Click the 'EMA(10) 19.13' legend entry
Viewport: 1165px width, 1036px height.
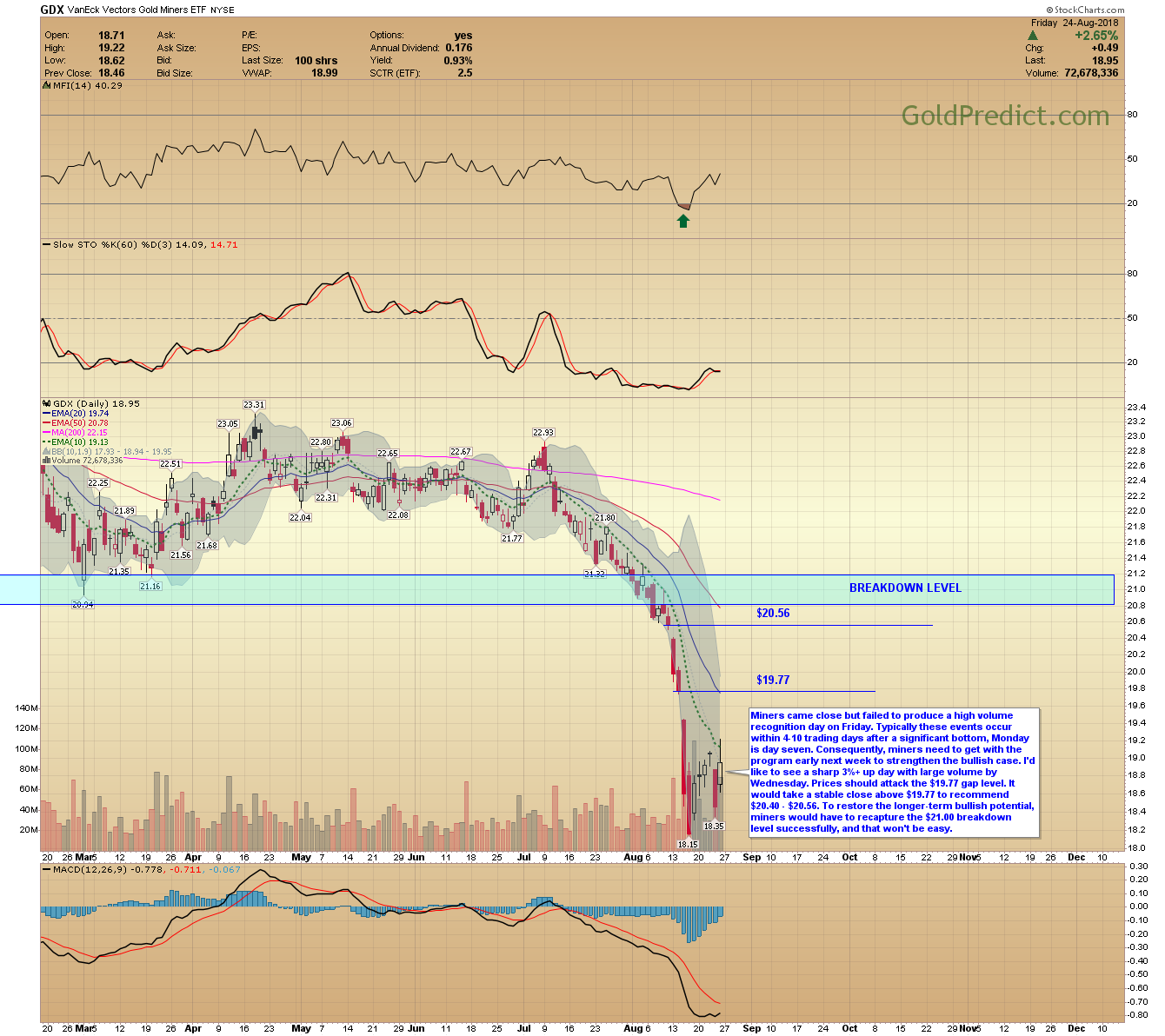80,442
